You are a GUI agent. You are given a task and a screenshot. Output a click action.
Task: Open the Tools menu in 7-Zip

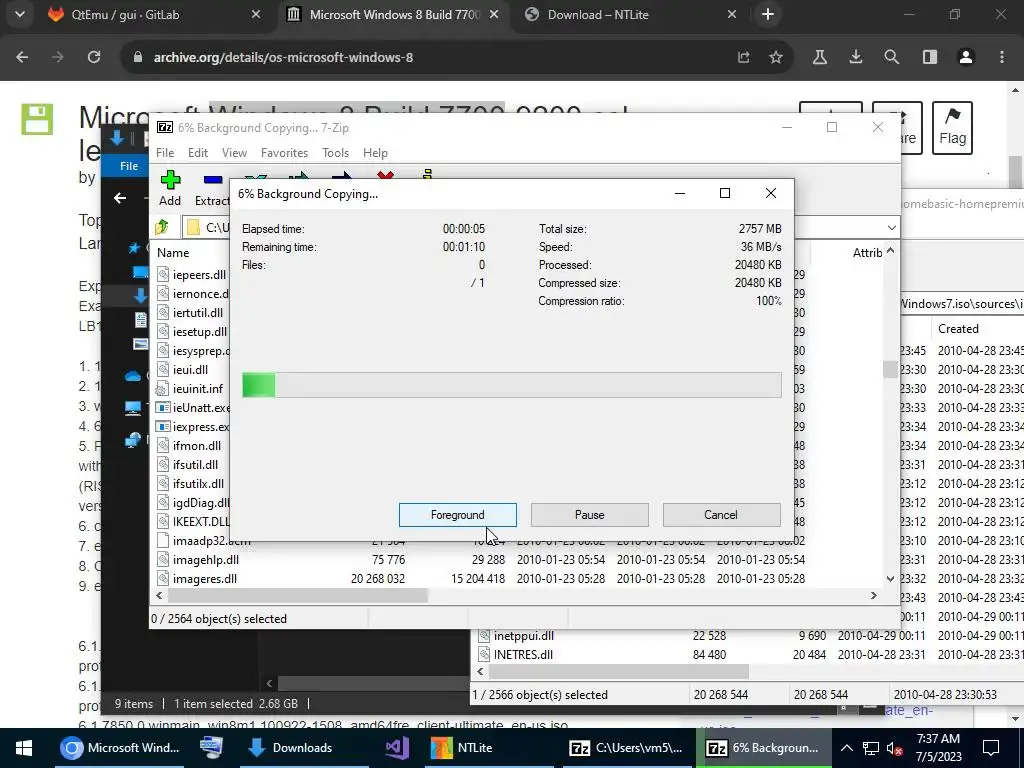pos(335,153)
